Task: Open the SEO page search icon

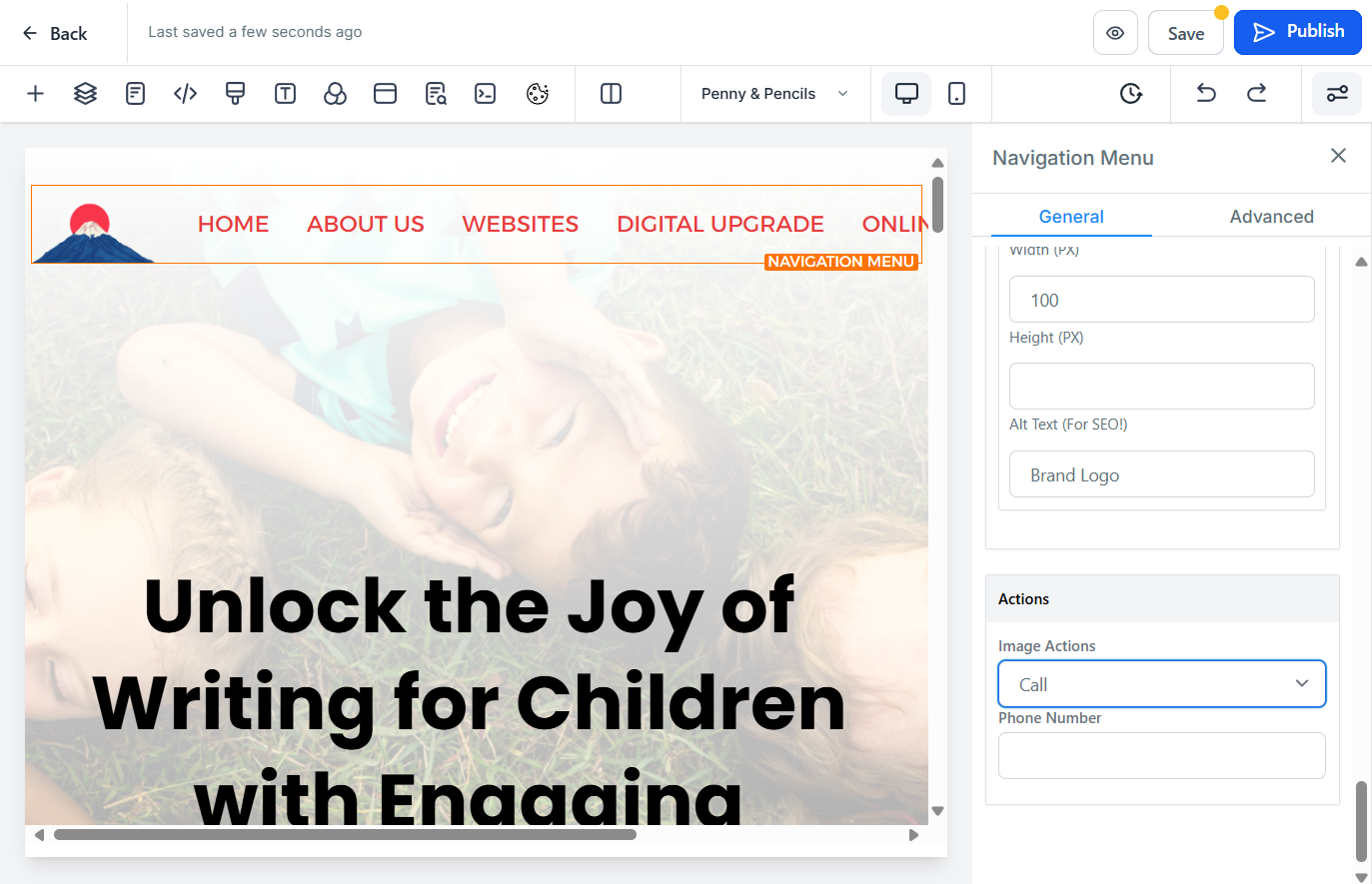Action: click(x=436, y=94)
